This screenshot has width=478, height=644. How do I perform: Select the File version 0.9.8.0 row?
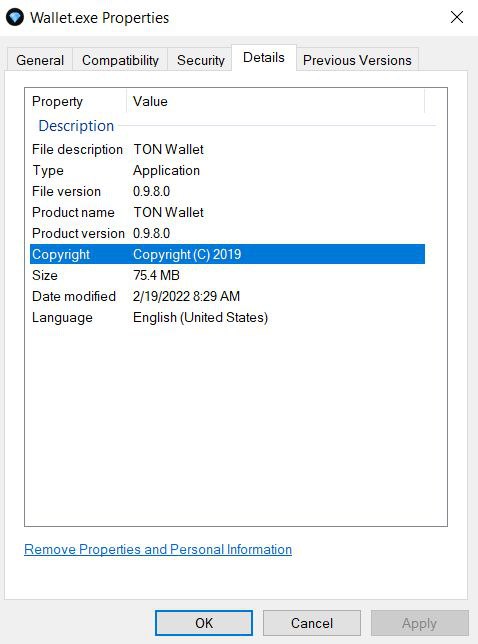[x=227, y=191]
